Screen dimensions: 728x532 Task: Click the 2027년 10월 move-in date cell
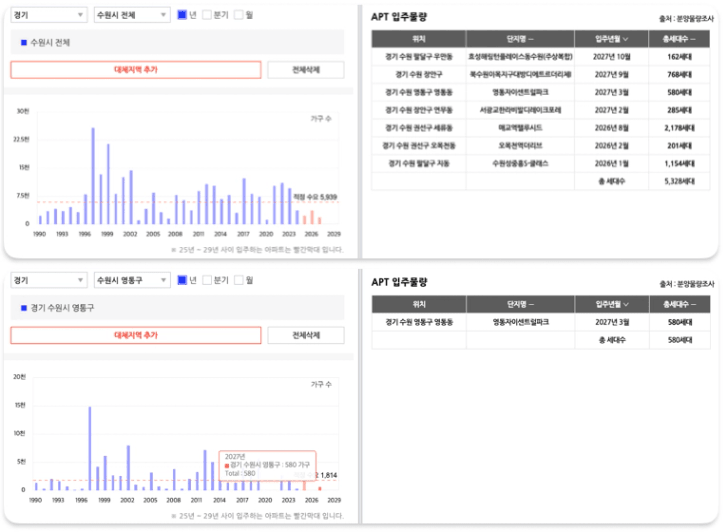pos(611,57)
